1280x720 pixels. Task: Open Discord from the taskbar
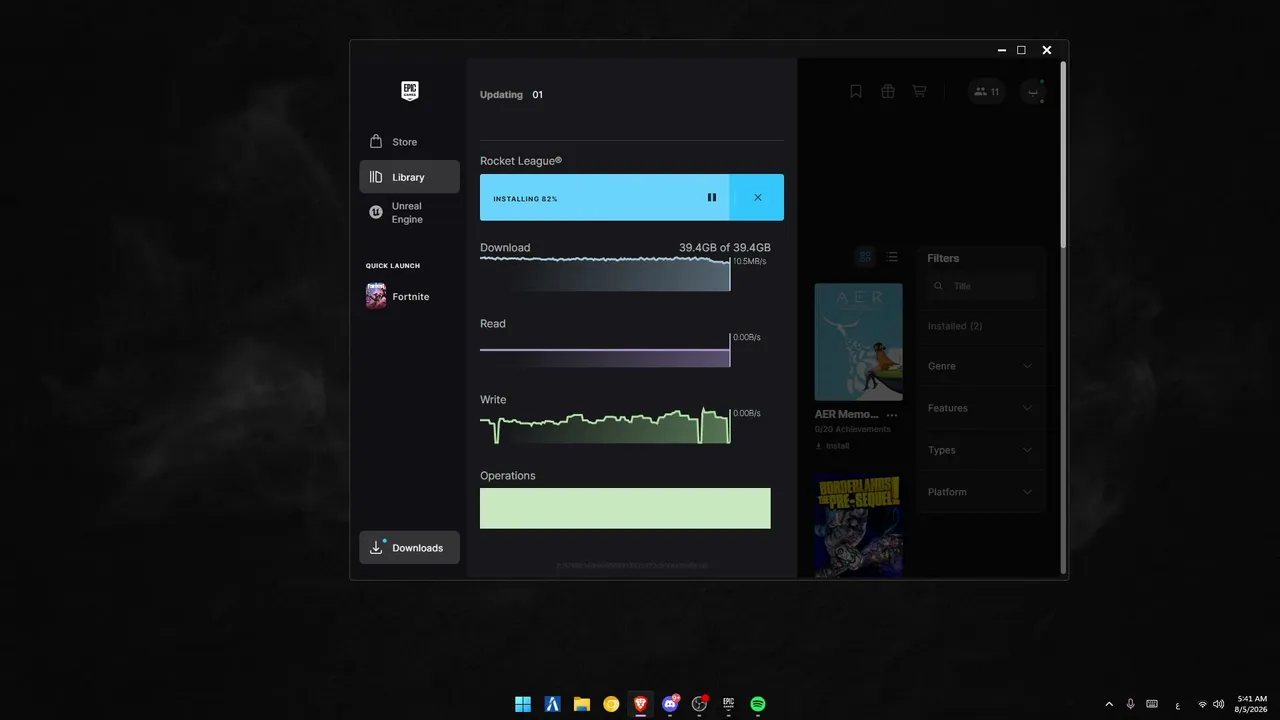tap(670, 704)
